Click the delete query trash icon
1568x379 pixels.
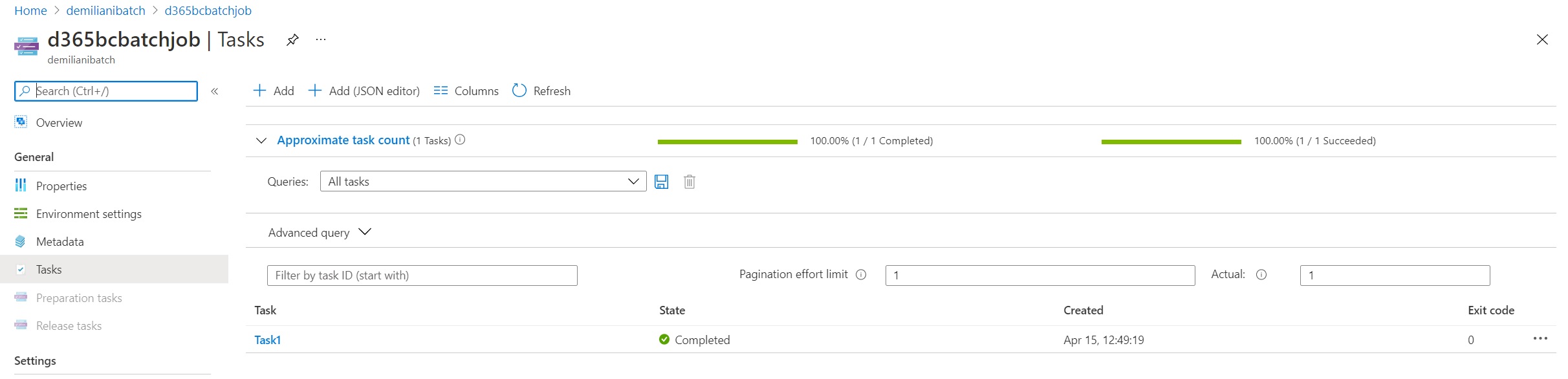[x=690, y=182]
